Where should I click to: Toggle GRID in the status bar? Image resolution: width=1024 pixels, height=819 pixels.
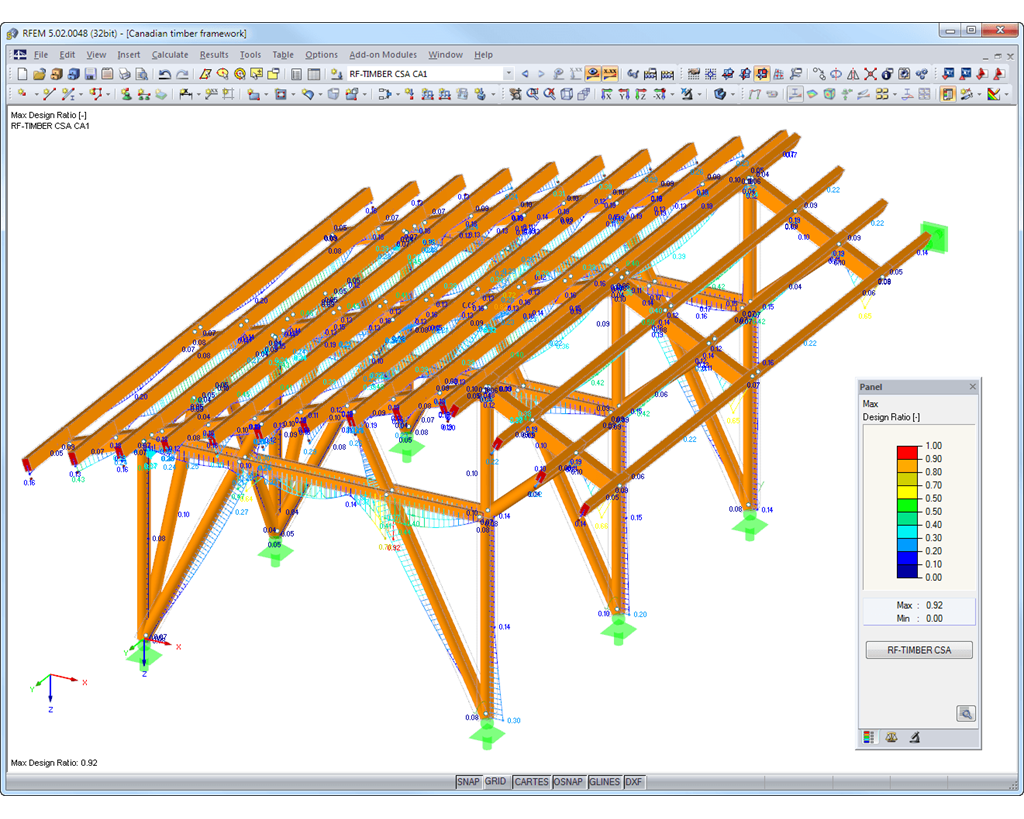495,782
